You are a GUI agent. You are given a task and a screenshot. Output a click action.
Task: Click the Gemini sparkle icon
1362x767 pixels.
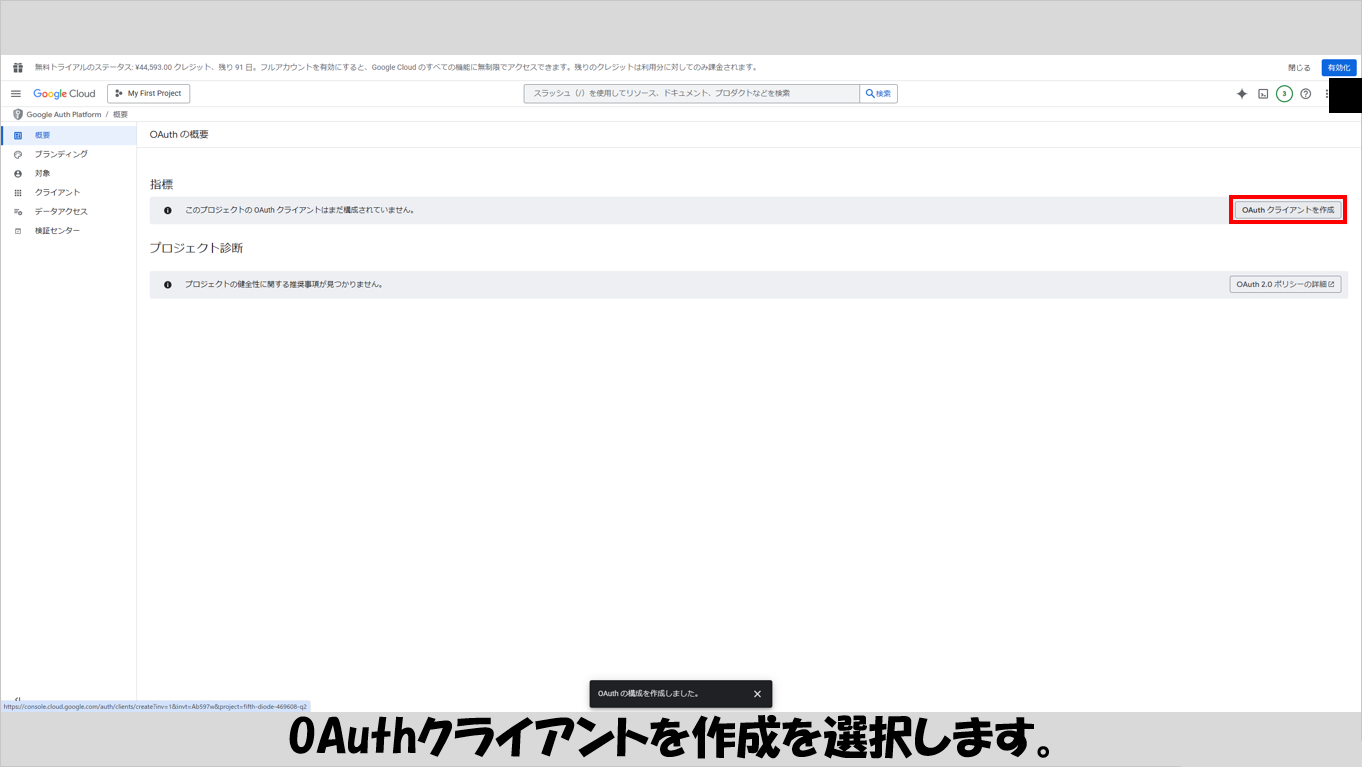tap(1241, 94)
